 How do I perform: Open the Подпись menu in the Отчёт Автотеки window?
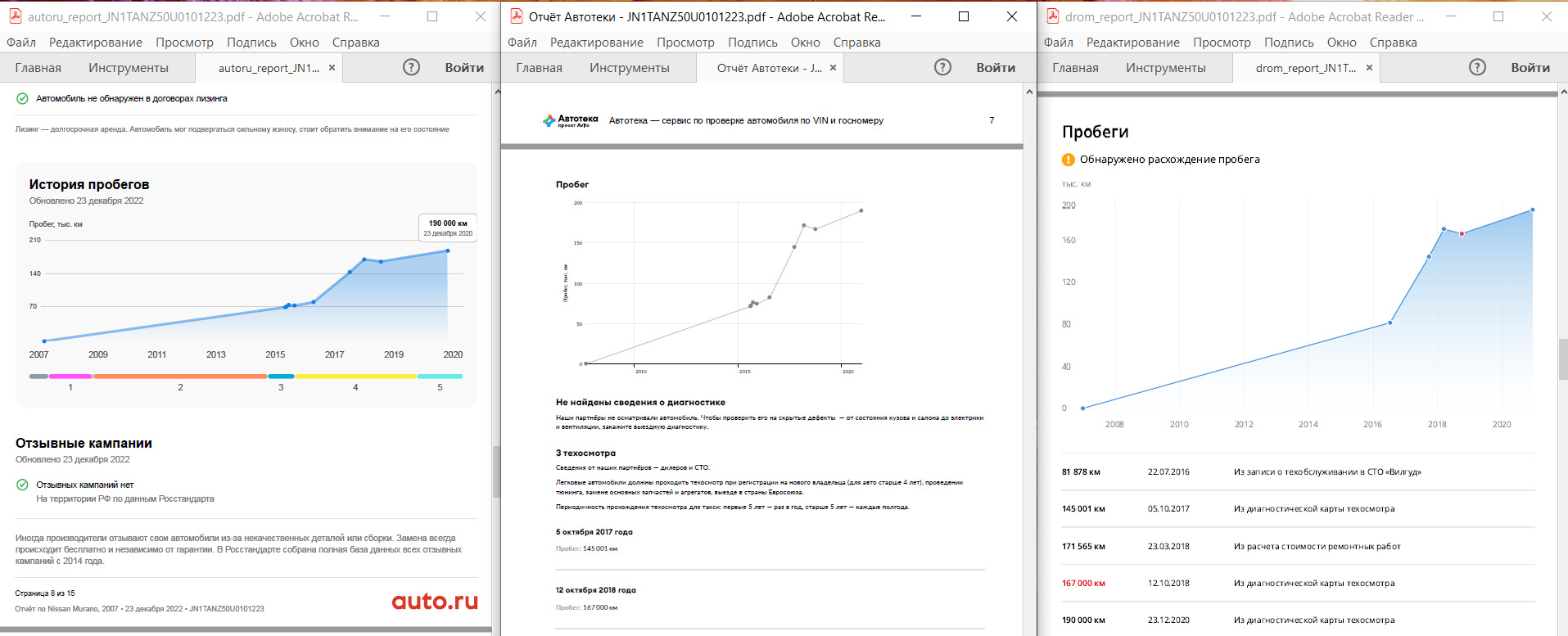tap(752, 43)
